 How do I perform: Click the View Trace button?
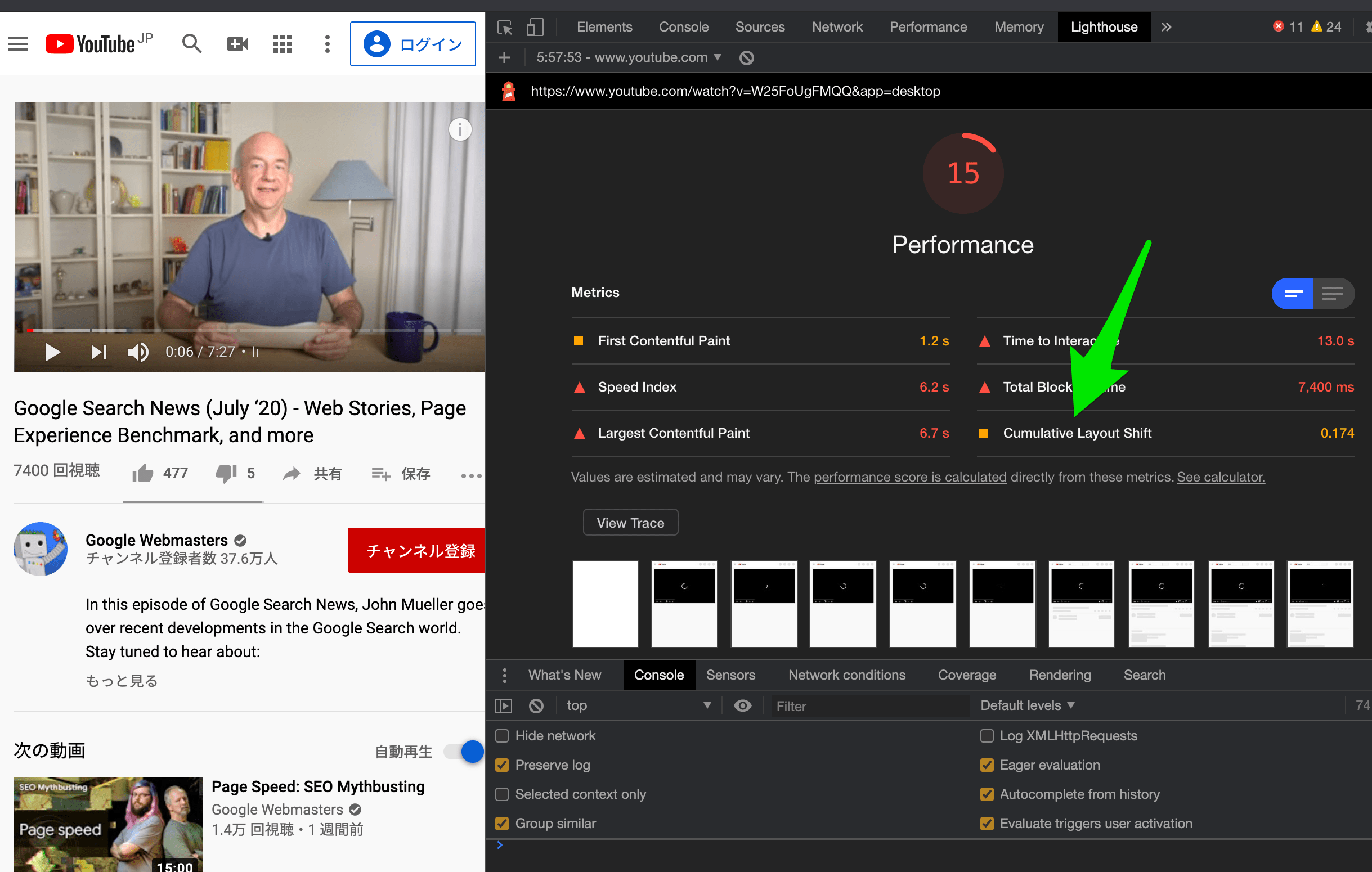630,522
